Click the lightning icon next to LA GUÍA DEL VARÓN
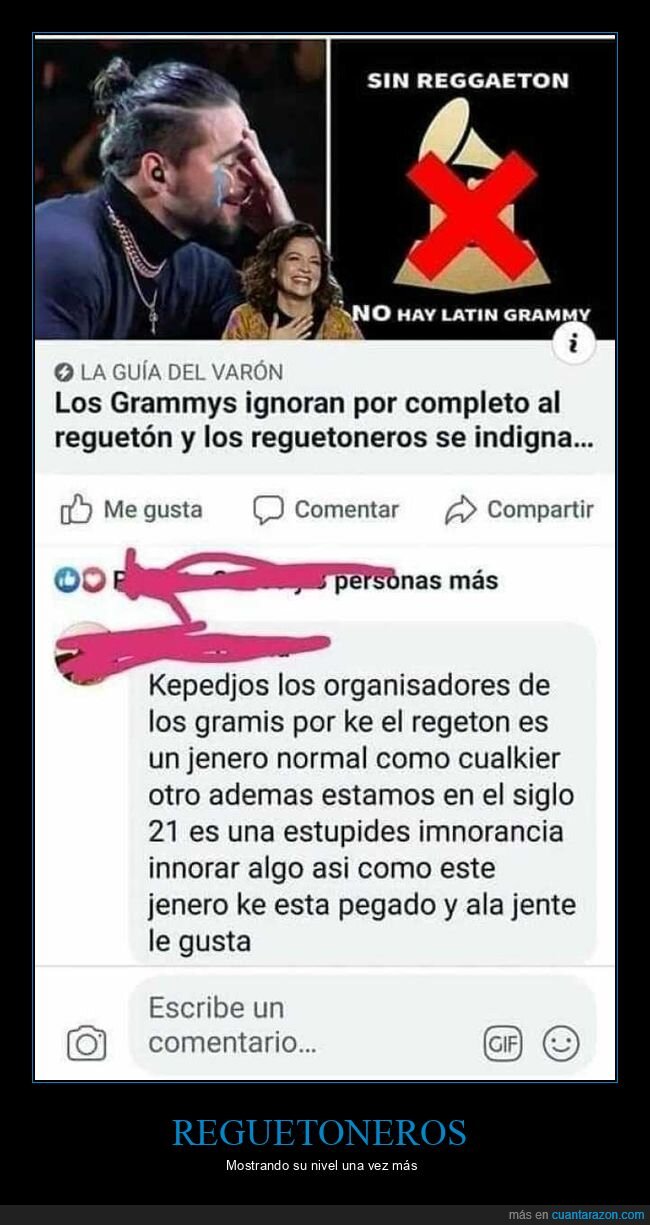 tap(64, 373)
